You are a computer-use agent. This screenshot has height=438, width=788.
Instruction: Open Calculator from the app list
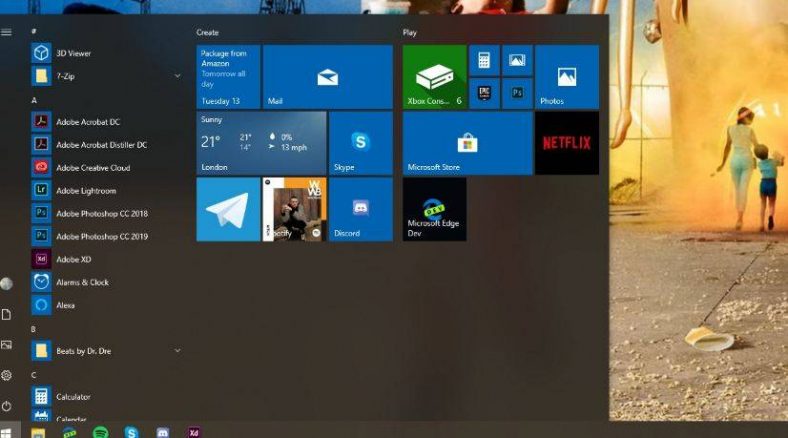[x=106, y=397]
